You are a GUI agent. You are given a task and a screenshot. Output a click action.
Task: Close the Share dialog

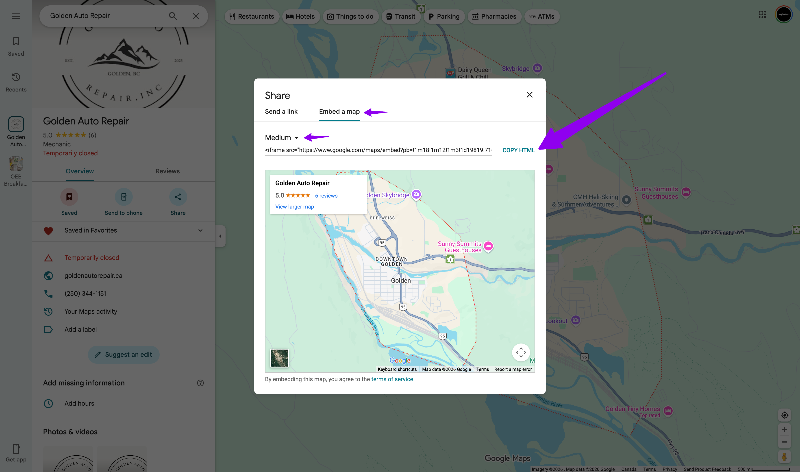point(529,94)
